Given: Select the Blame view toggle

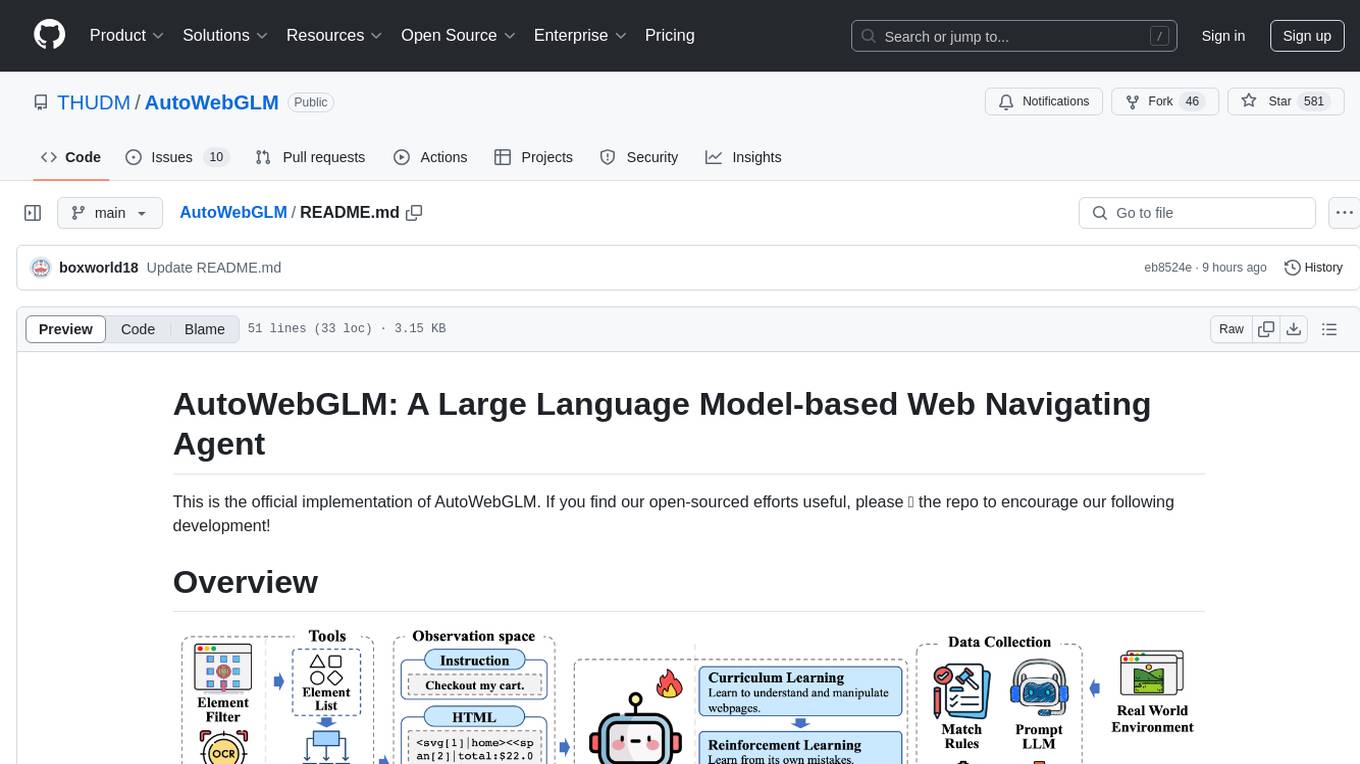Looking at the screenshot, I should [205, 329].
